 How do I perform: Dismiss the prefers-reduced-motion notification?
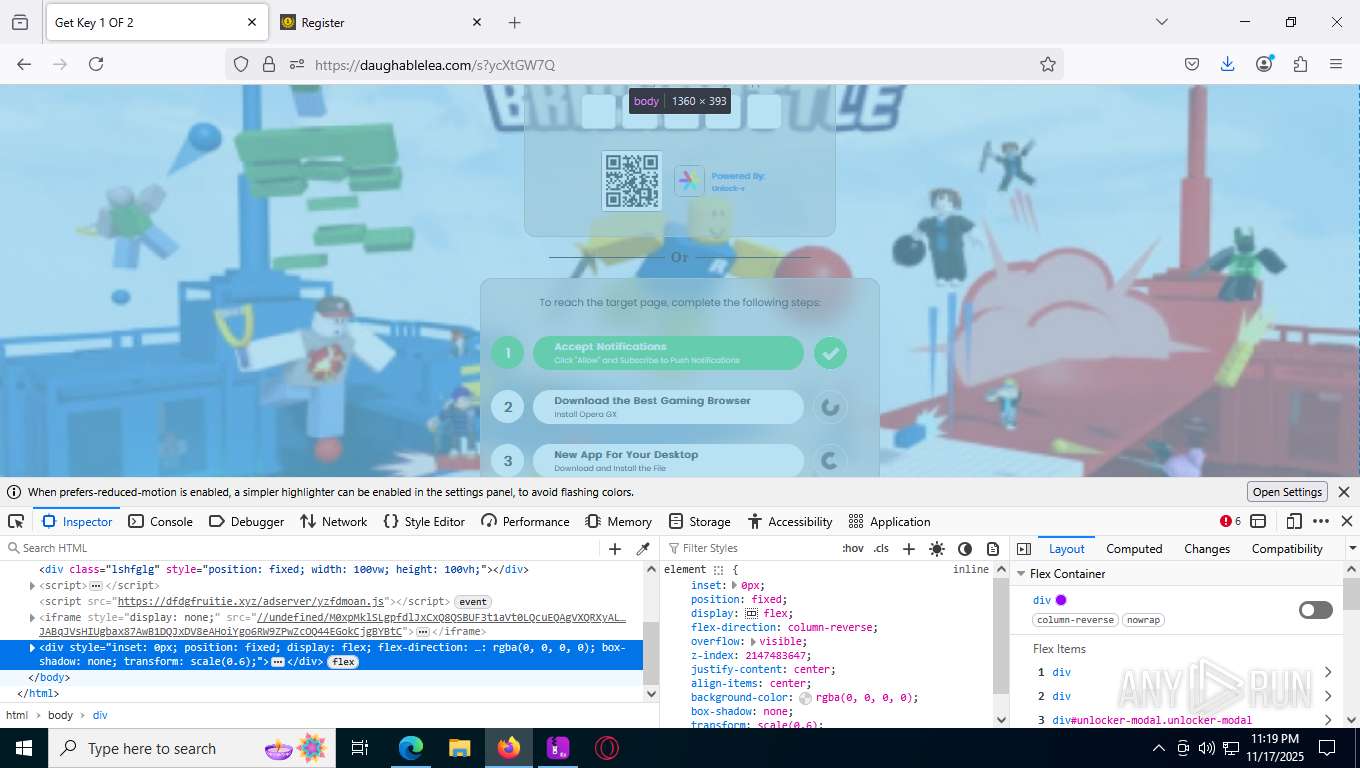coord(1345,492)
